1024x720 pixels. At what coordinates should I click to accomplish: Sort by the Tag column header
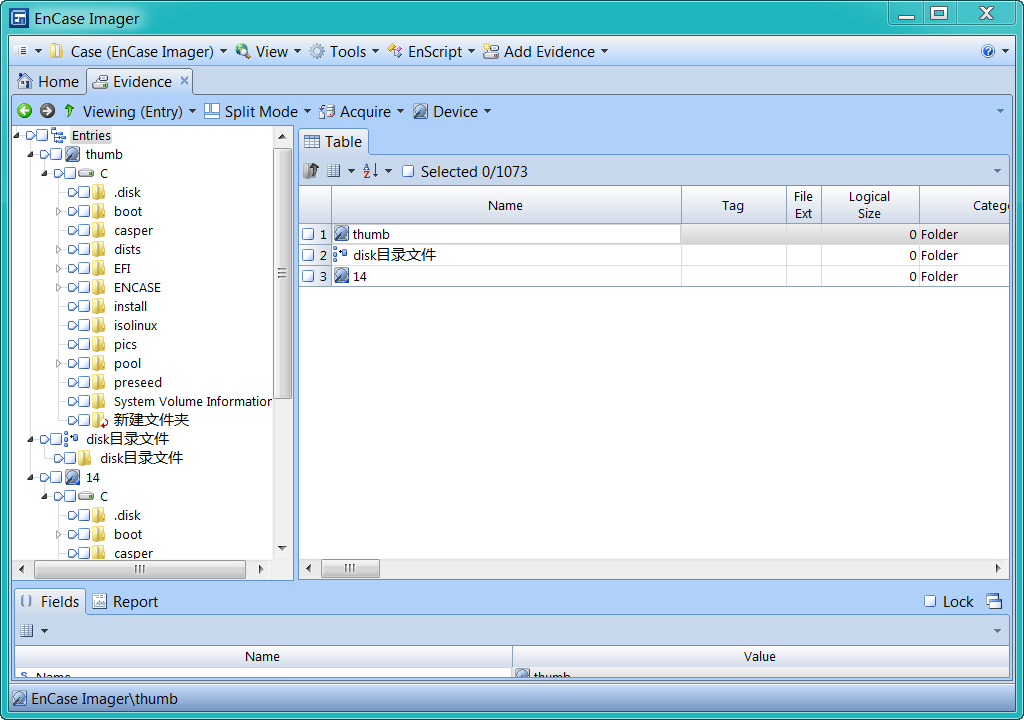click(x=733, y=205)
